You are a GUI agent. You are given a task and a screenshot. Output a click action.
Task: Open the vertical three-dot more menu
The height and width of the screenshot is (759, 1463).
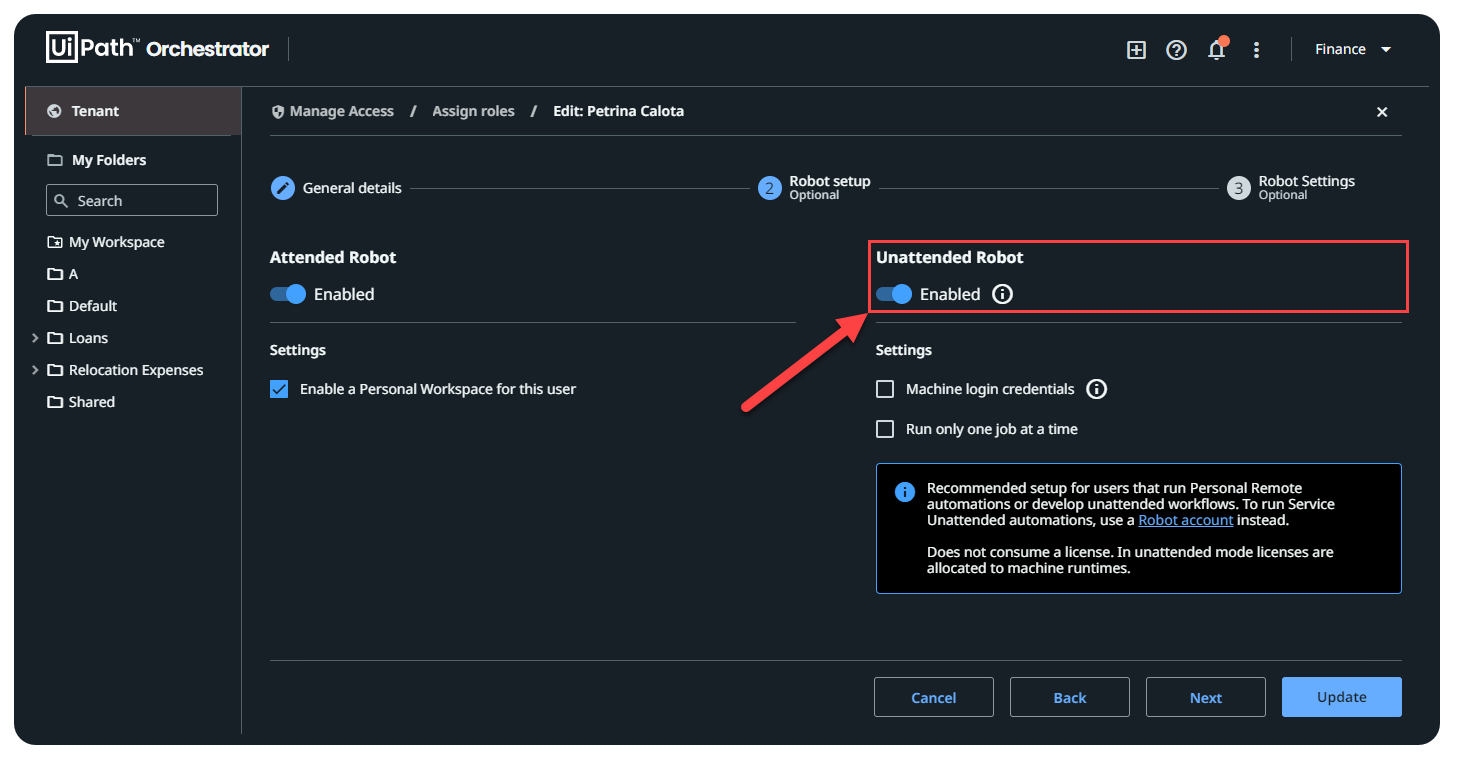tap(1257, 50)
